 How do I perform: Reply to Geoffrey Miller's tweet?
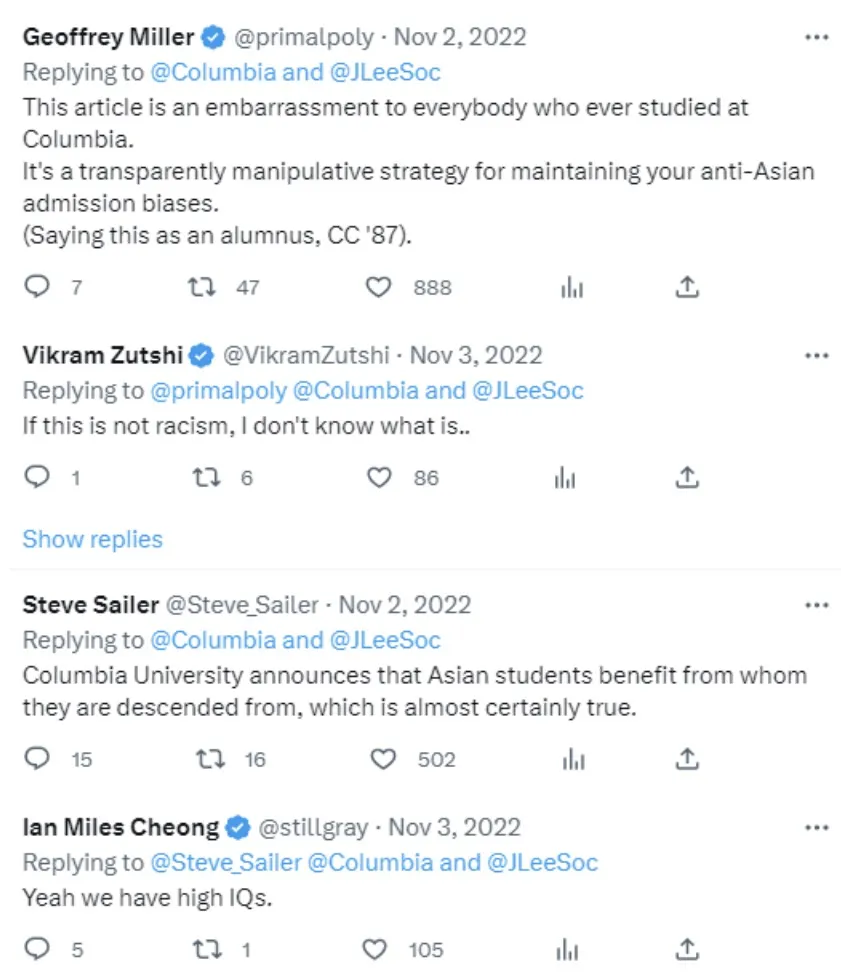37,288
